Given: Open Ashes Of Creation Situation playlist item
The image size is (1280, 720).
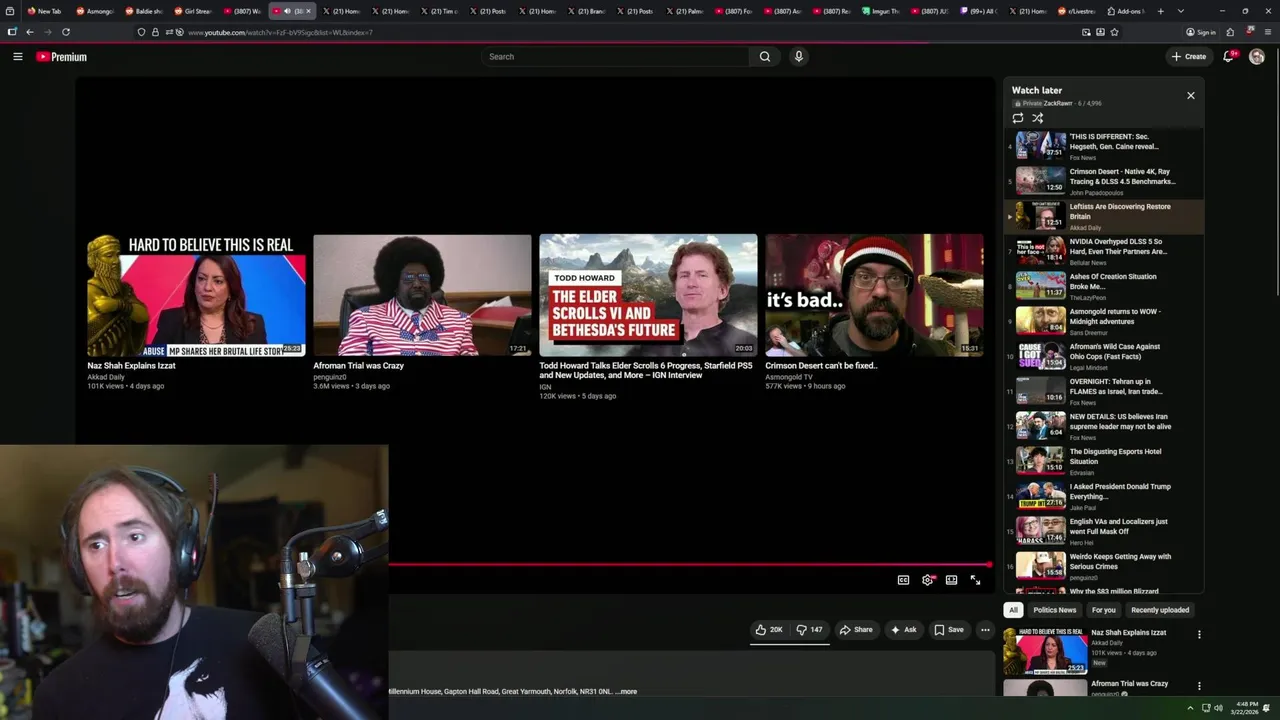Looking at the screenshot, I should (1105, 285).
